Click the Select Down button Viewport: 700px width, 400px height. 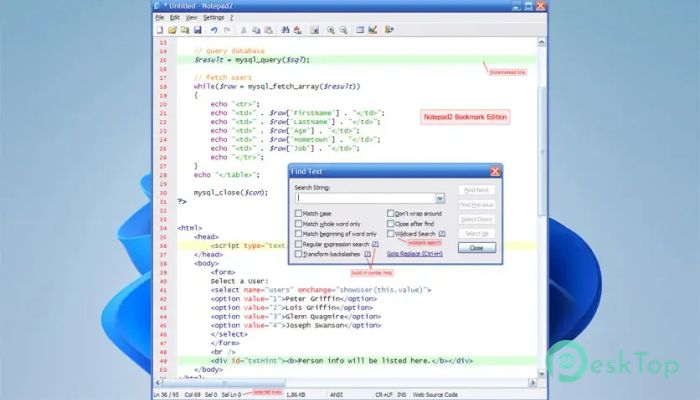(x=477, y=219)
